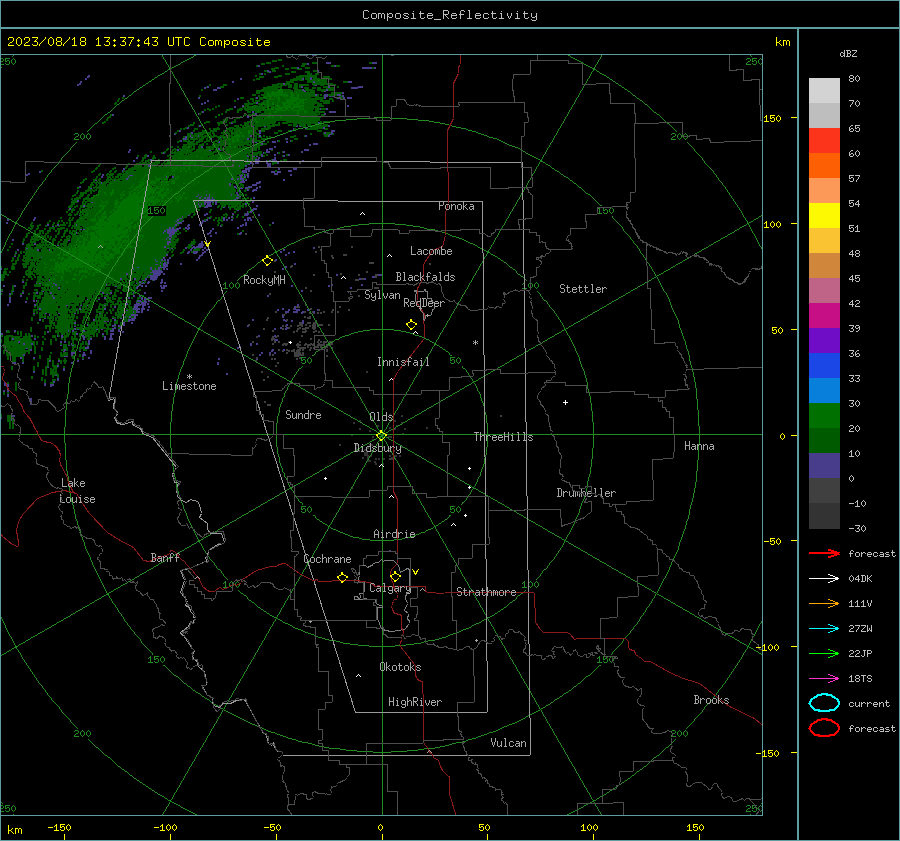Click the RockyMH label
The height and width of the screenshot is (841, 900).
pyautogui.click(x=264, y=280)
